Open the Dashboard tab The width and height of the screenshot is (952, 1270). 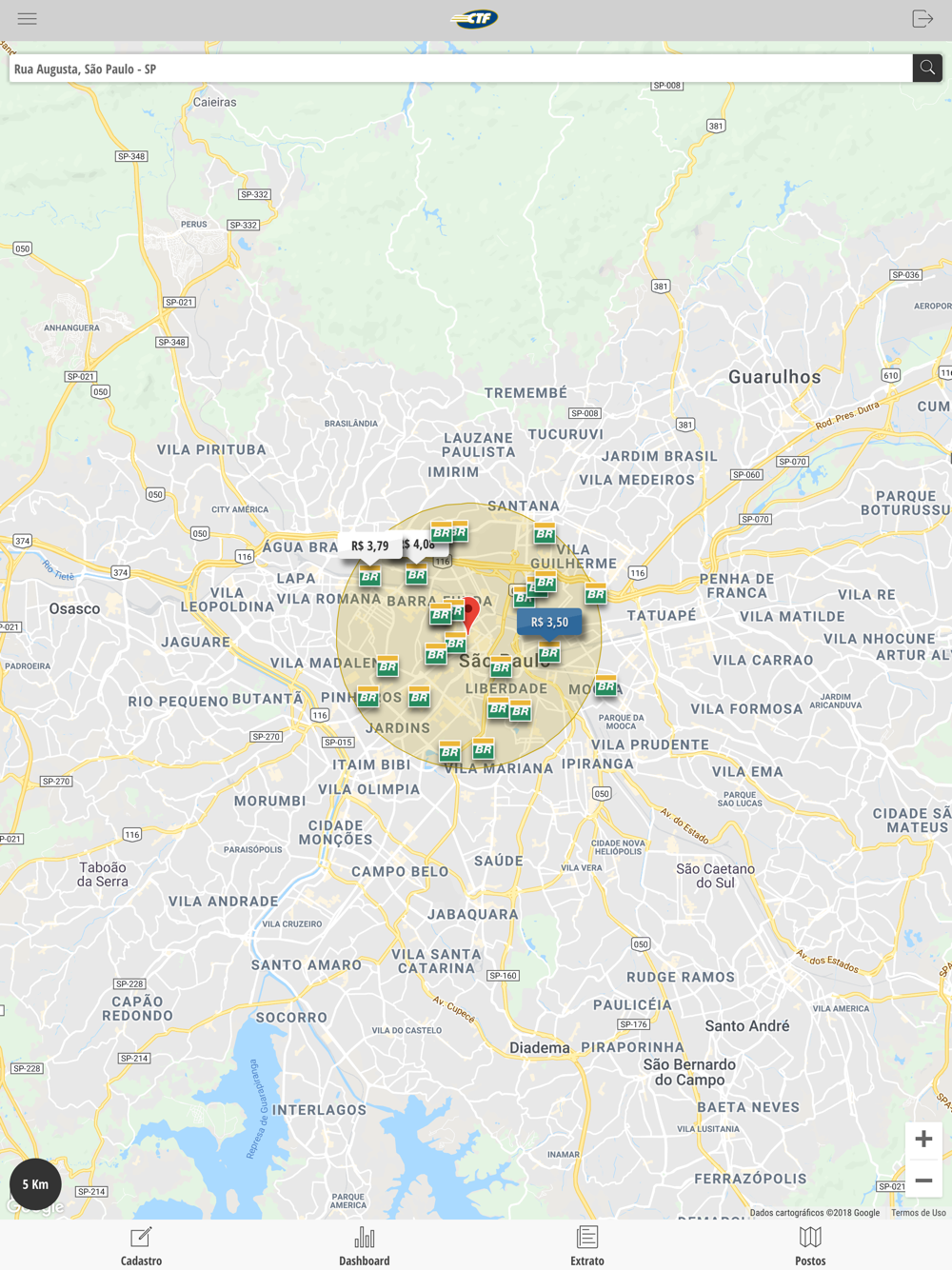(x=365, y=1245)
